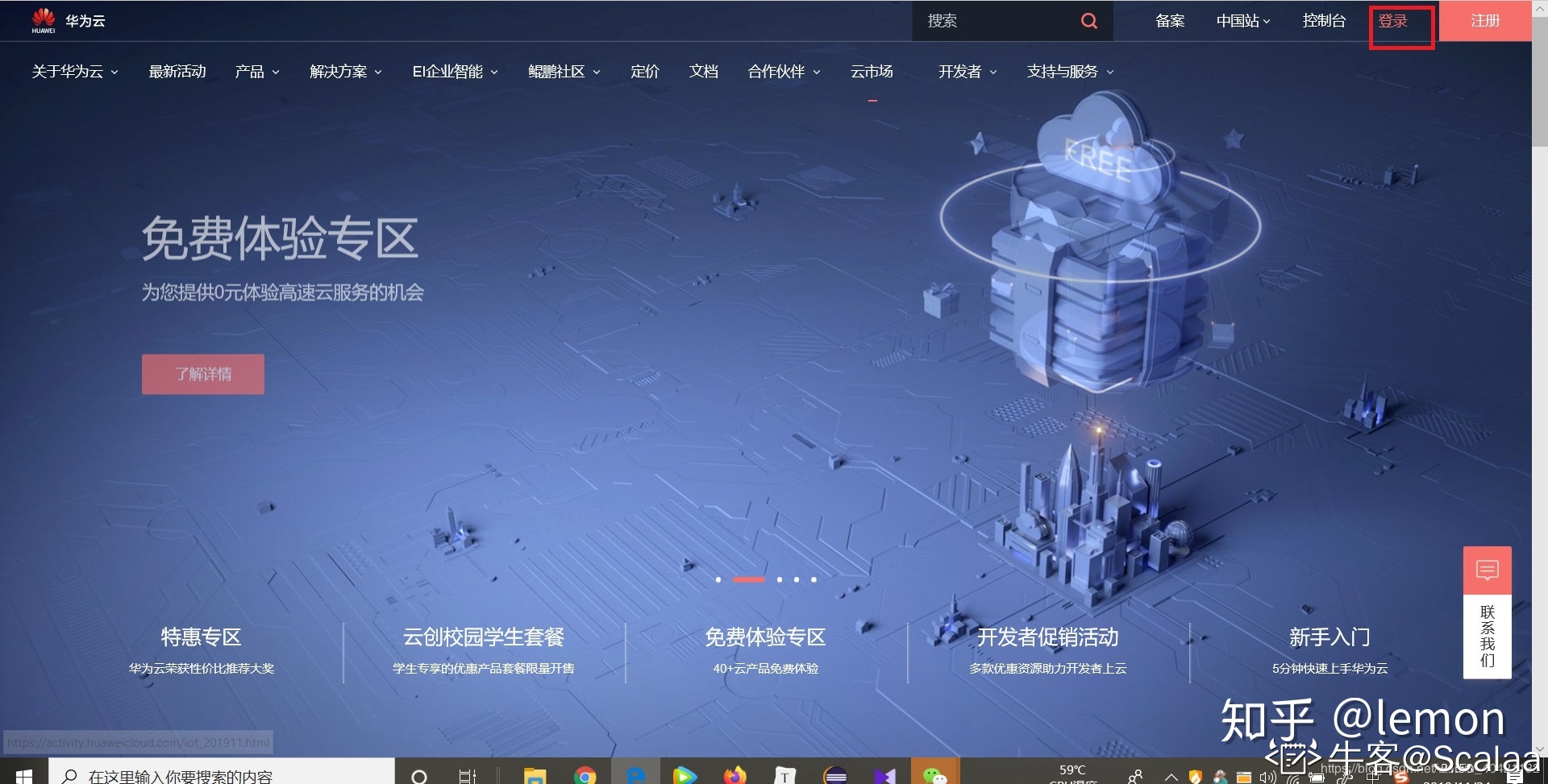Click 备案 in the top bar

click(1170, 21)
